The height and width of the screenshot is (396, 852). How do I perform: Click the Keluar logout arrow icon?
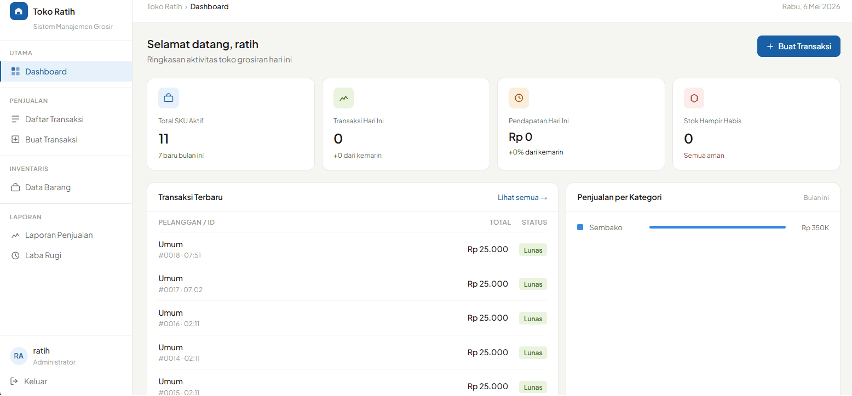point(15,381)
